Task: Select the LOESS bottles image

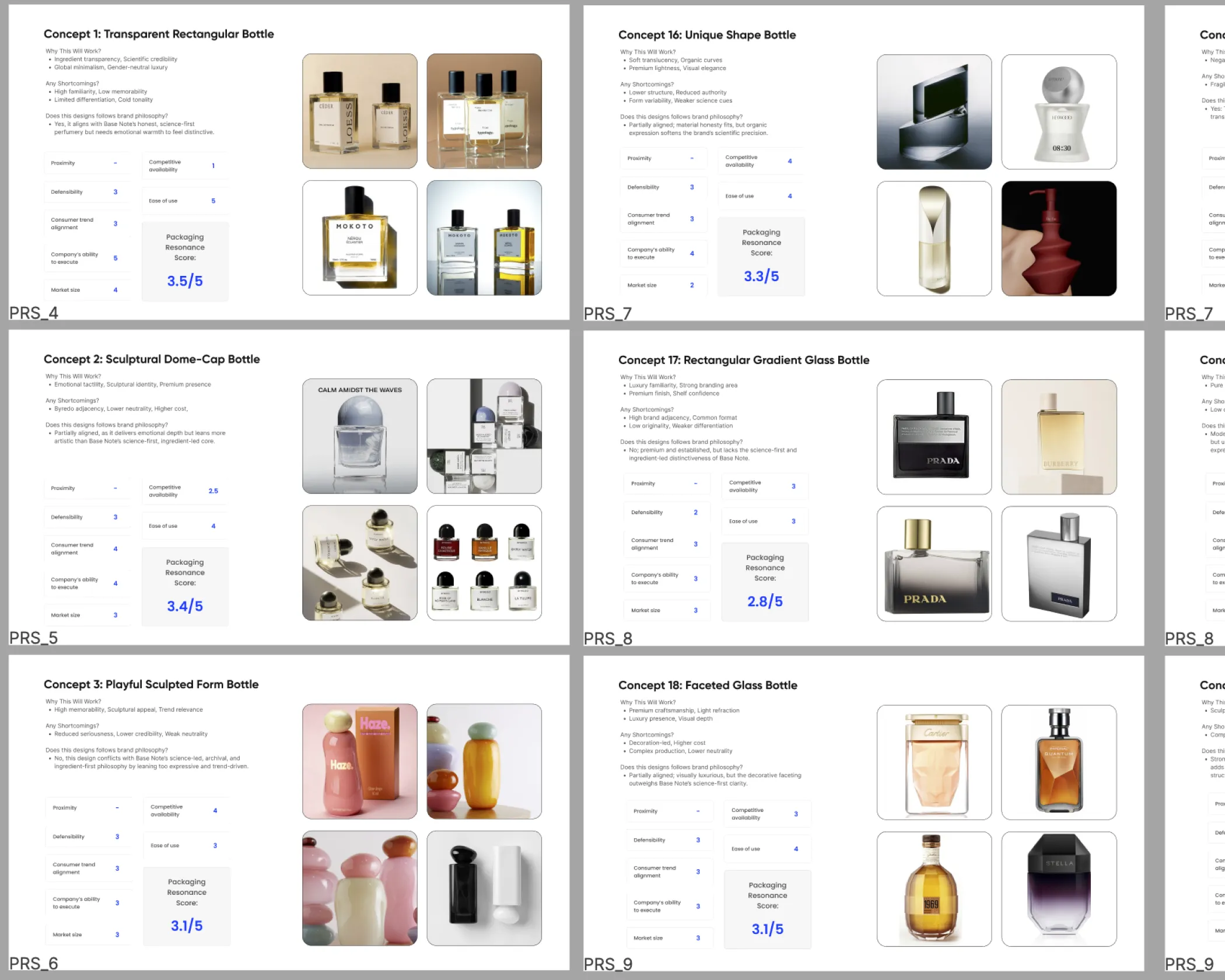Action: coord(360,111)
